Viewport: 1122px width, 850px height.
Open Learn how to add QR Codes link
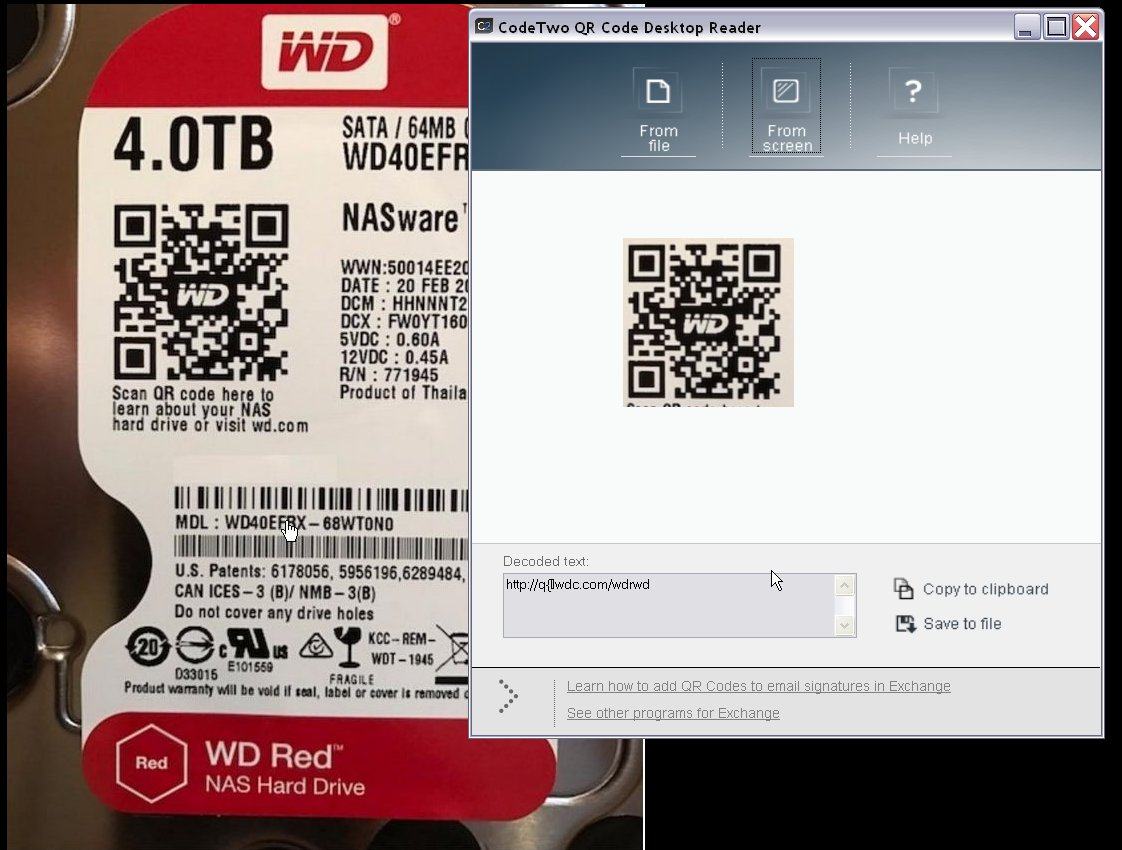tap(758, 686)
